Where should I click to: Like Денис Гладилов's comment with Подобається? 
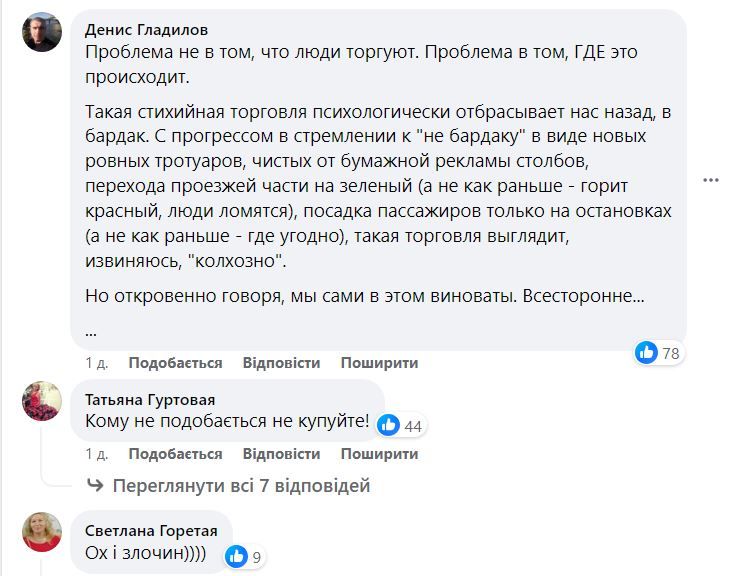pyautogui.click(x=175, y=363)
